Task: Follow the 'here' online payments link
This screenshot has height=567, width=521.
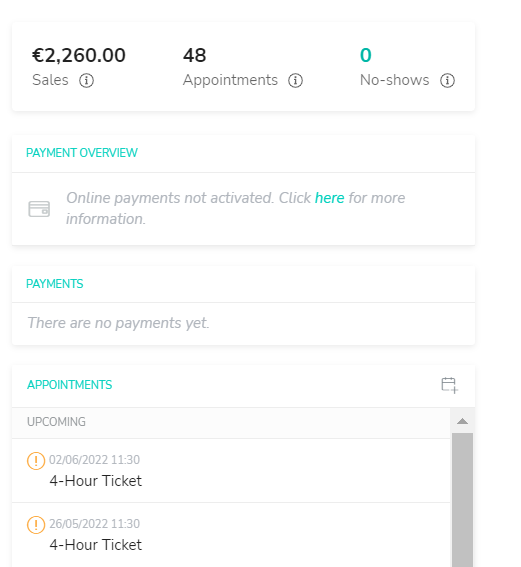Action: tap(329, 198)
